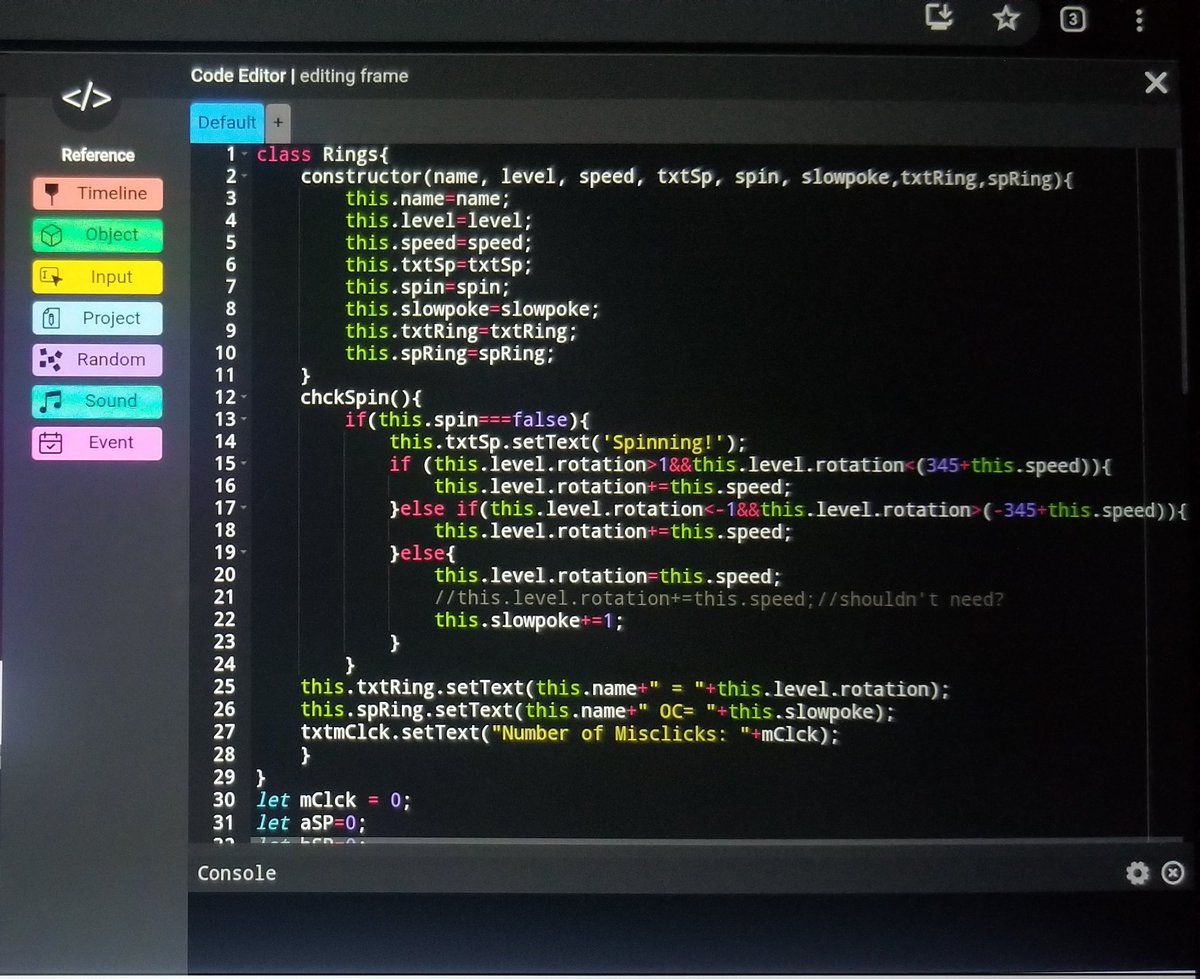Click the cursor icon on Input button
Viewport: 1200px width, 979px height.
(51, 277)
